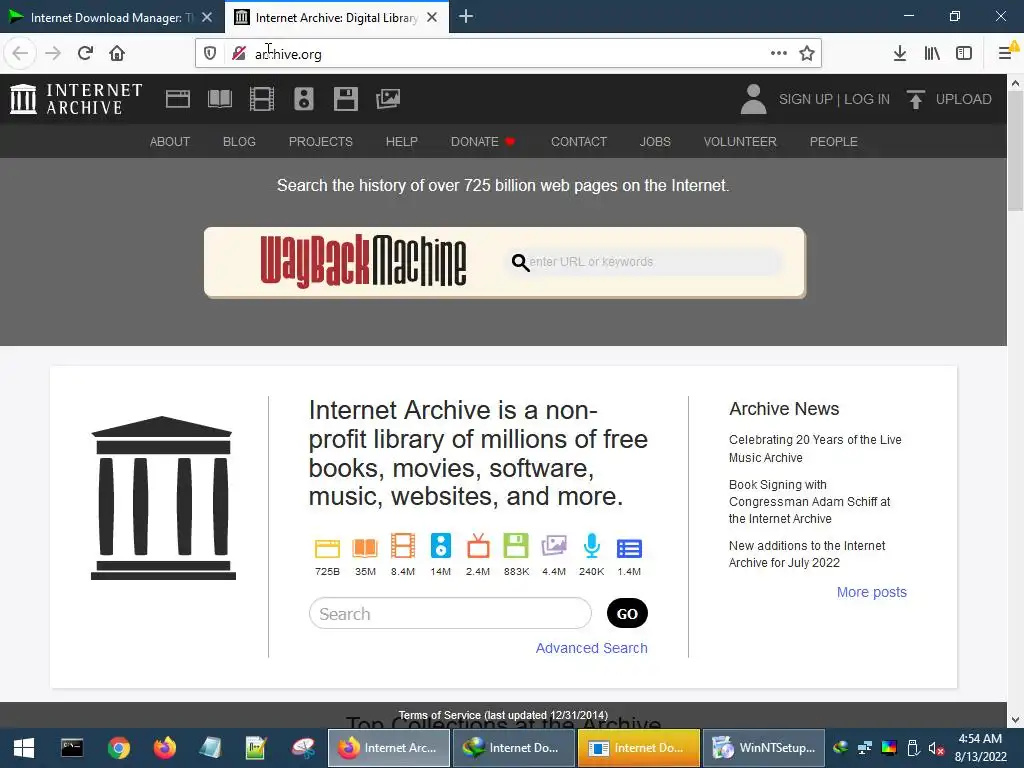This screenshot has height=768, width=1024.
Task: Open the HELP menu item
Action: [x=402, y=142]
